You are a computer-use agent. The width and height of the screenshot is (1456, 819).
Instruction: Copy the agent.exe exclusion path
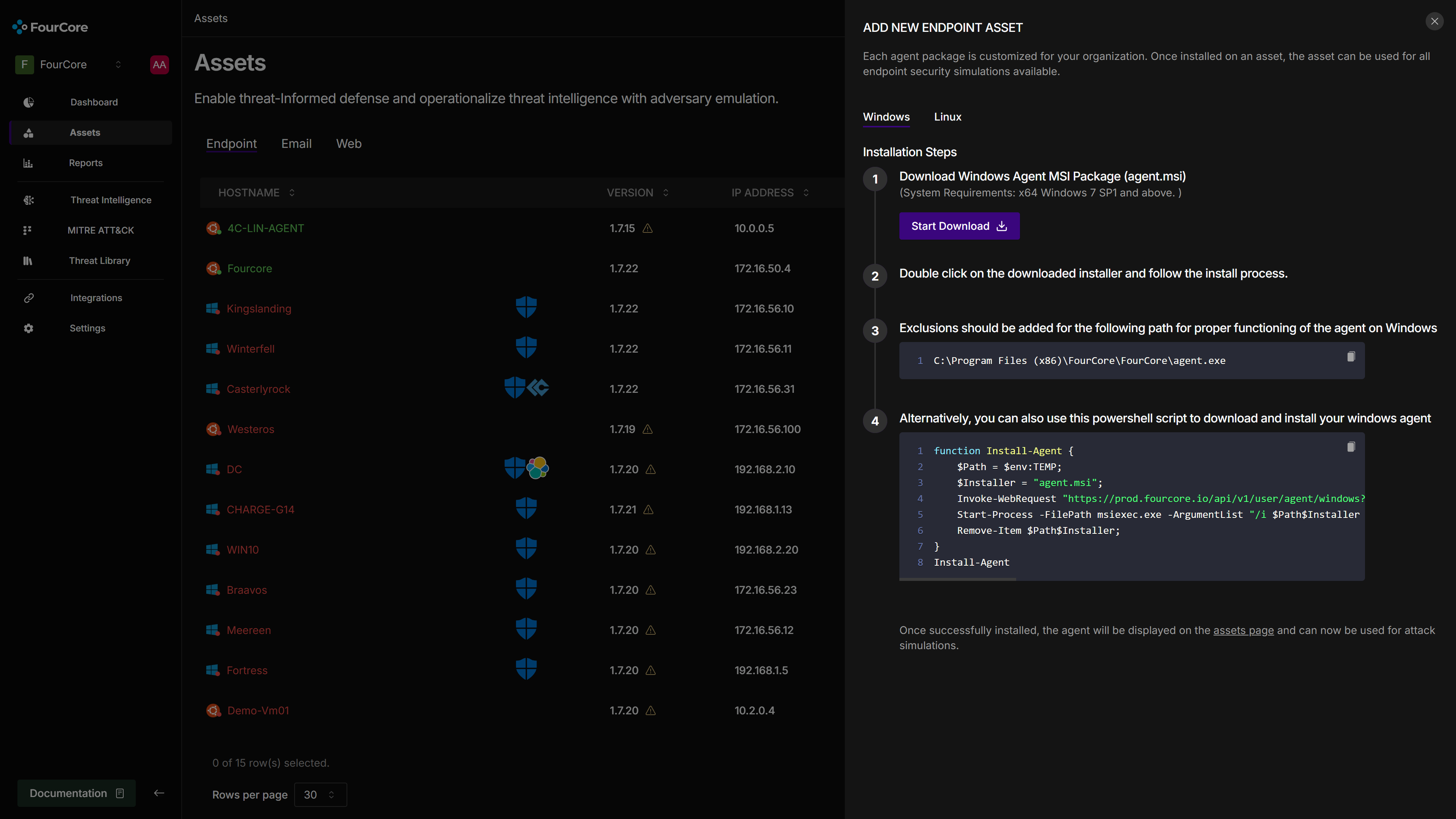click(x=1351, y=357)
